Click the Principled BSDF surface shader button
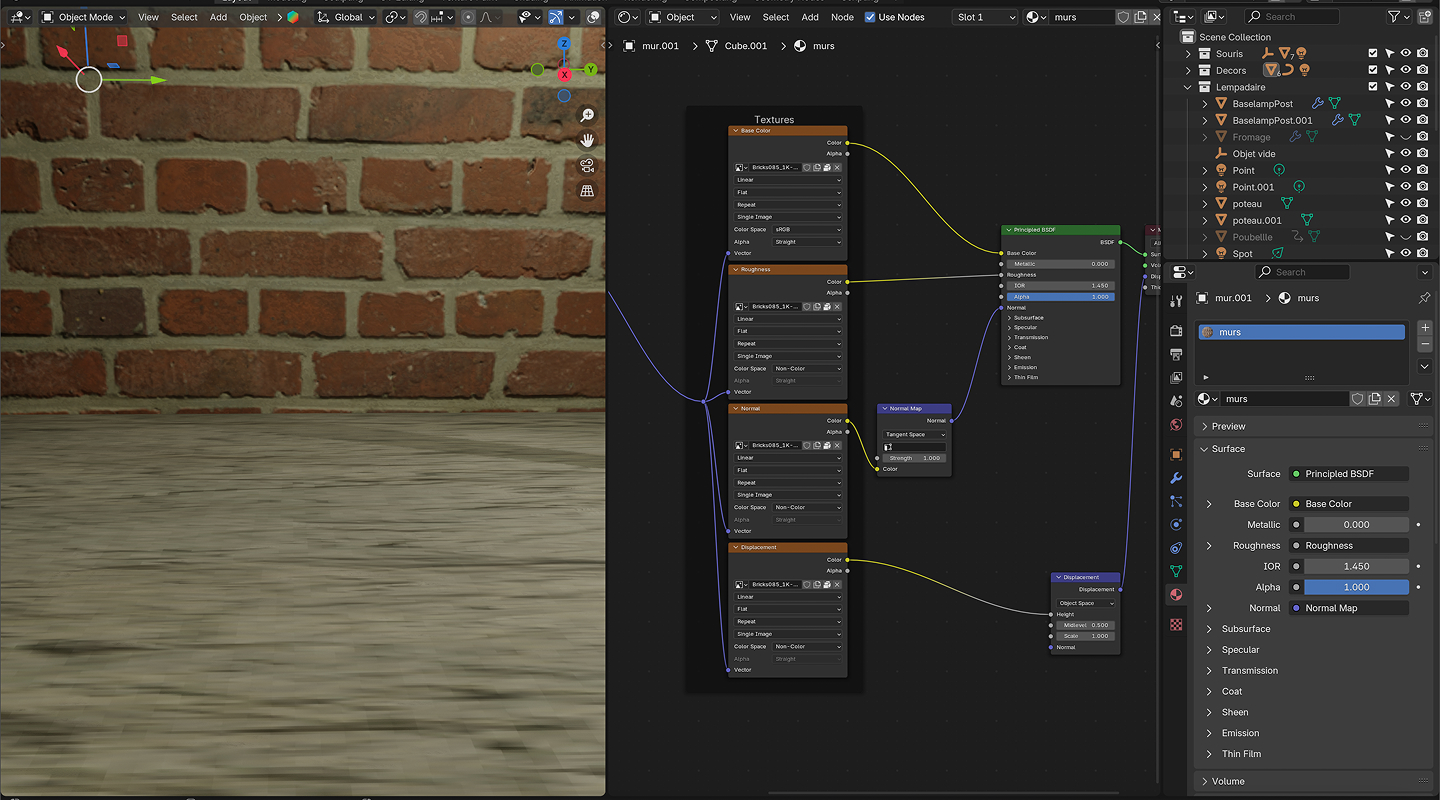The image size is (1440, 800). [1349, 474]
